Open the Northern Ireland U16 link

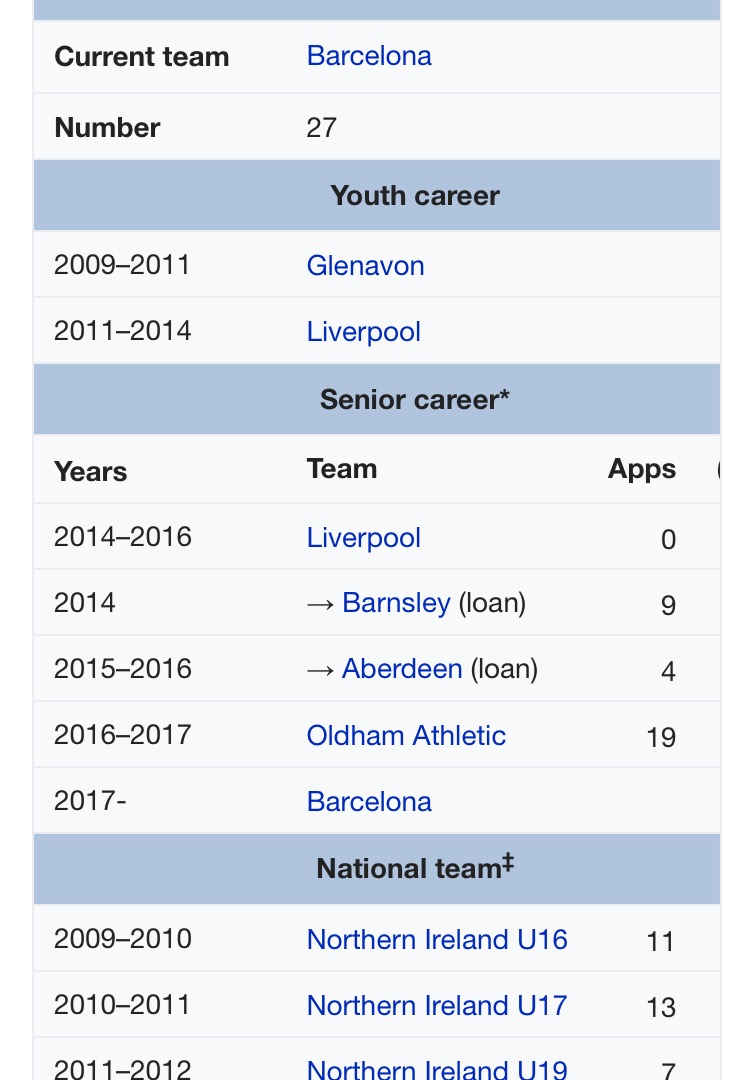point(437,940)
